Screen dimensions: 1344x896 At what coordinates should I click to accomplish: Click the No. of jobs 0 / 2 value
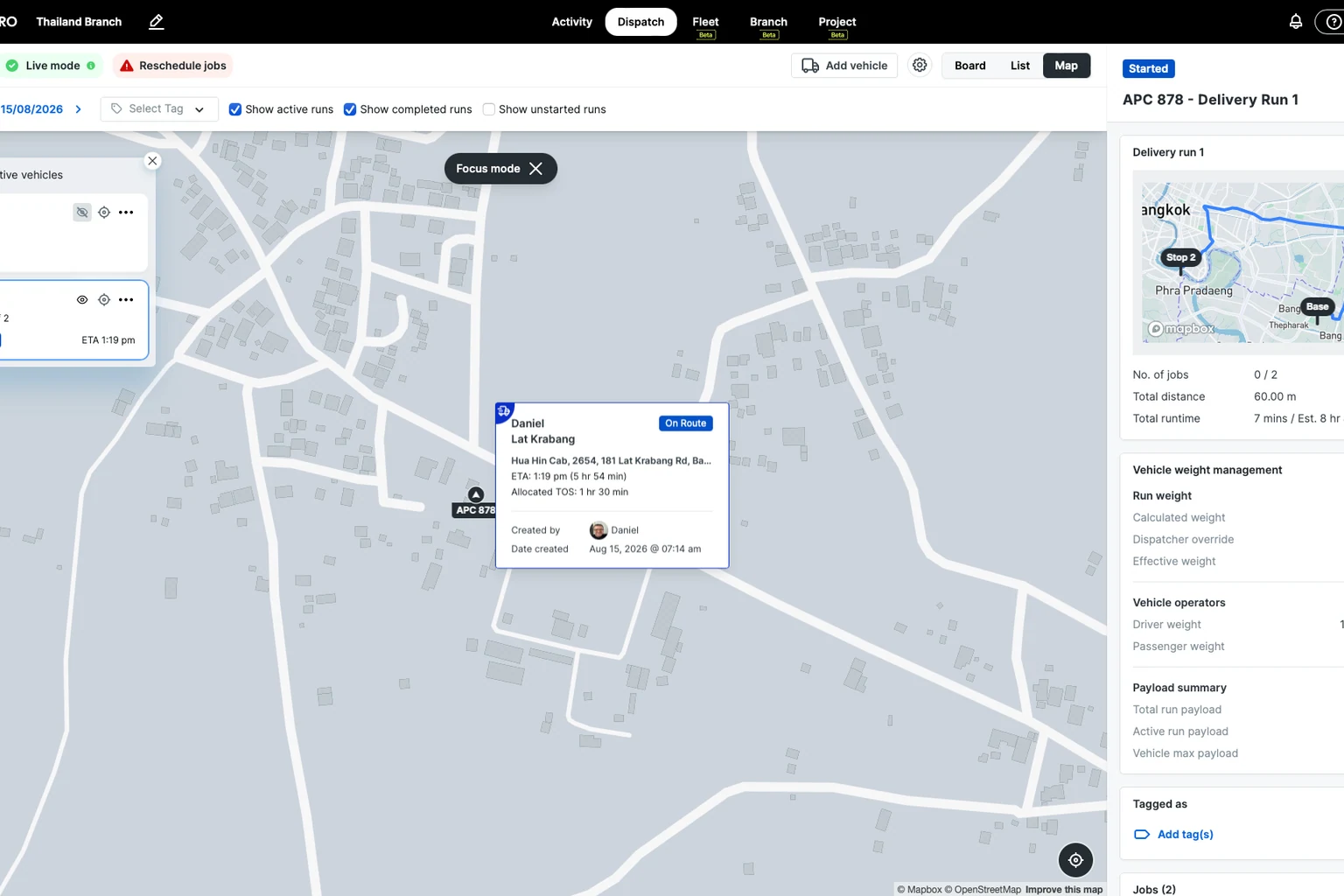click(x=1265, y=375)
